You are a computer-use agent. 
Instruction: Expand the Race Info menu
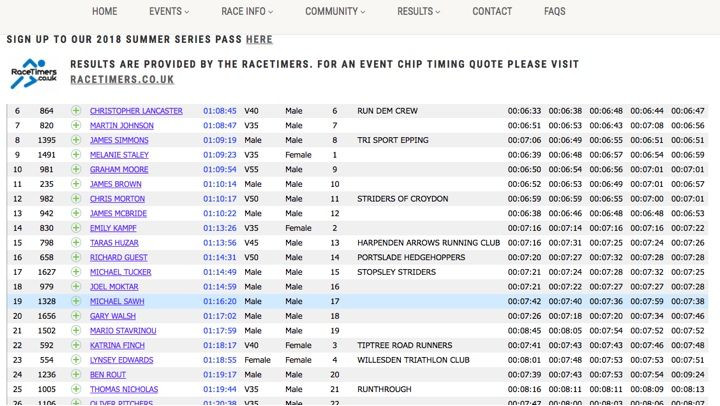coord(247,12)
